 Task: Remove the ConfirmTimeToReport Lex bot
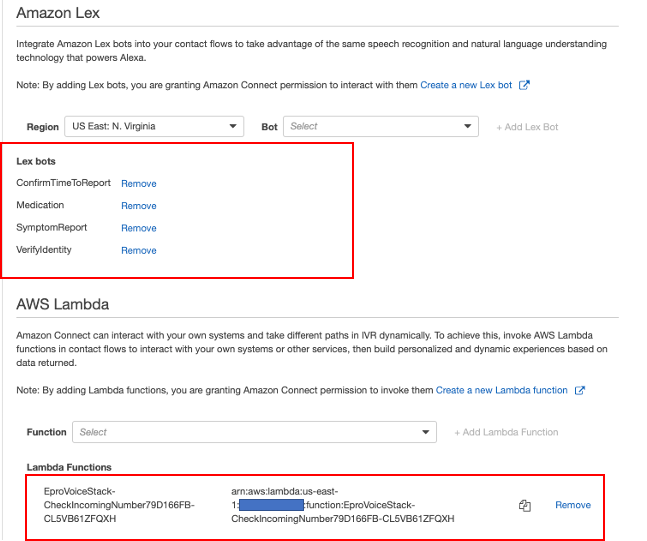[x=139, y=184]
